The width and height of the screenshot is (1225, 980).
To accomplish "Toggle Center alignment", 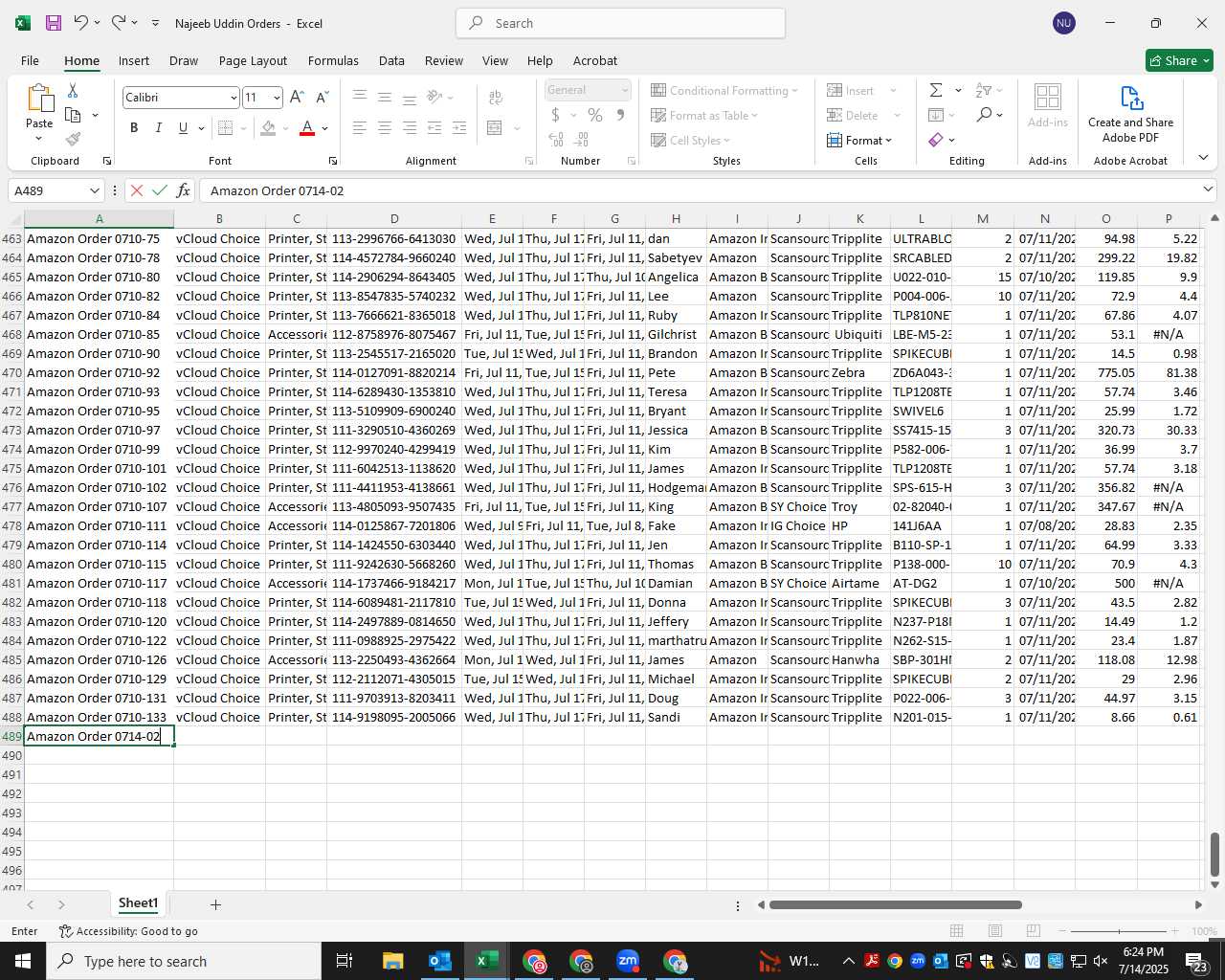I will [385, 127].
